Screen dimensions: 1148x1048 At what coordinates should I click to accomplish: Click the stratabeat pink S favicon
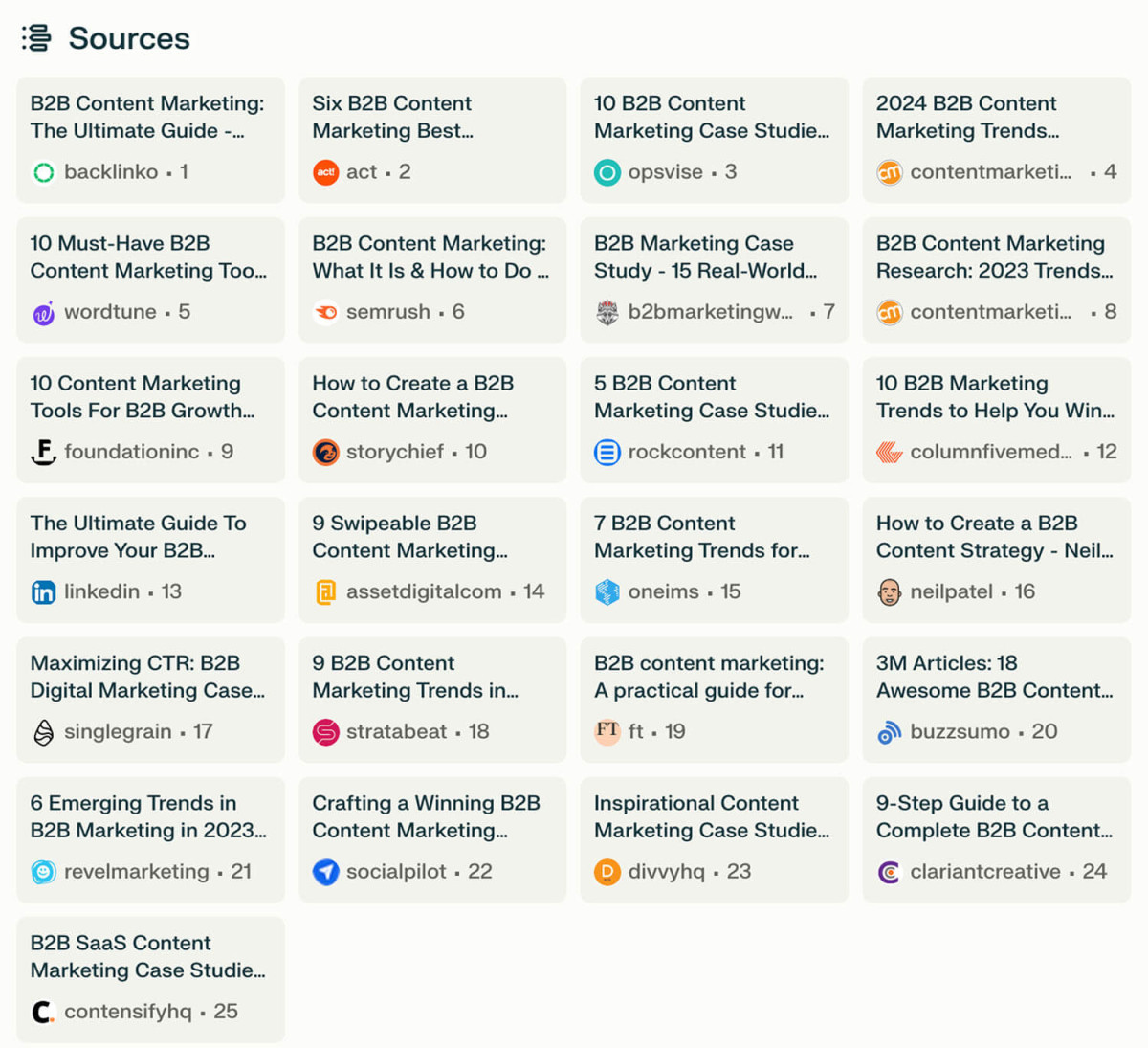[325, 732]
